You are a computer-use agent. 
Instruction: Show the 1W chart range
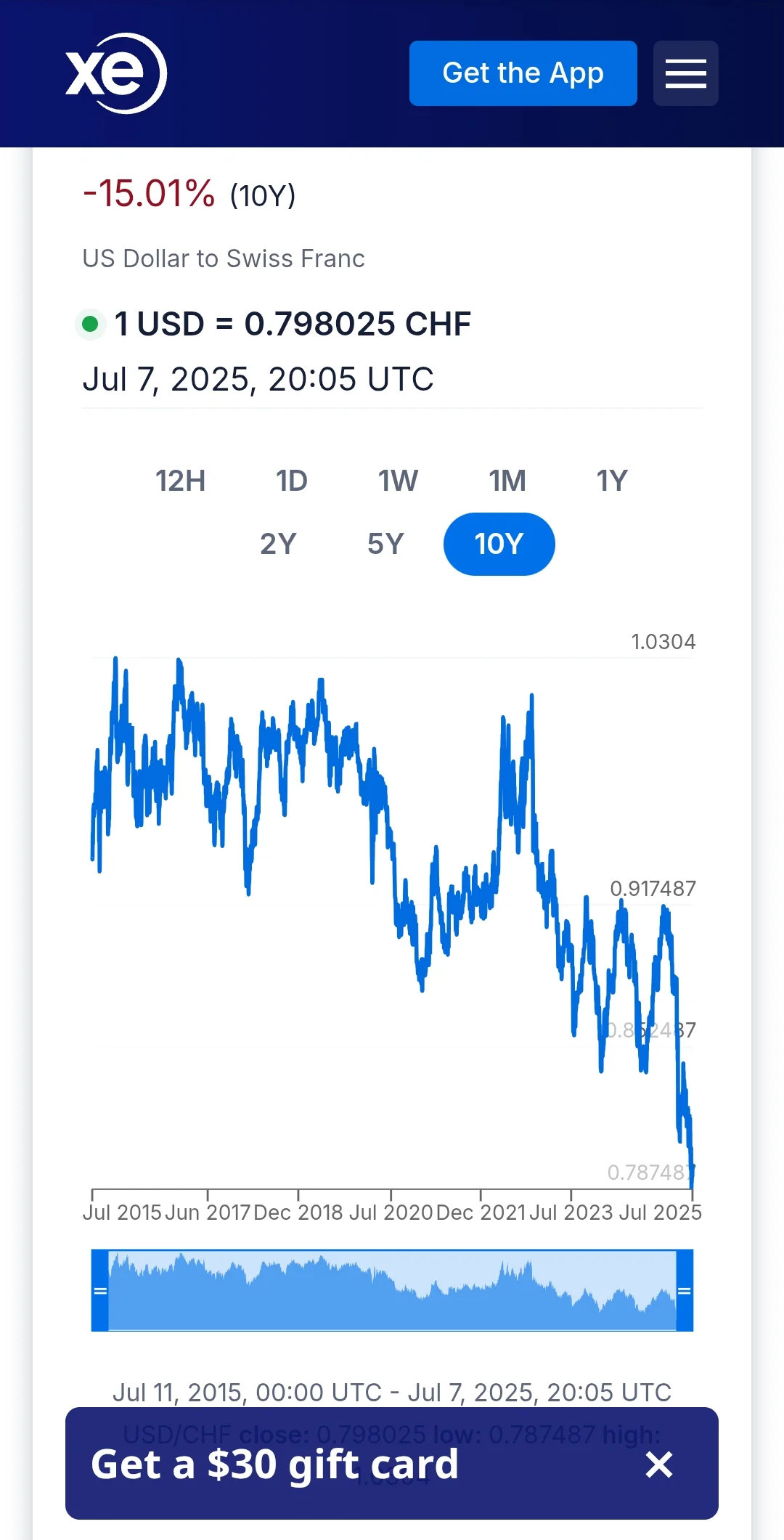coord(398,481)
